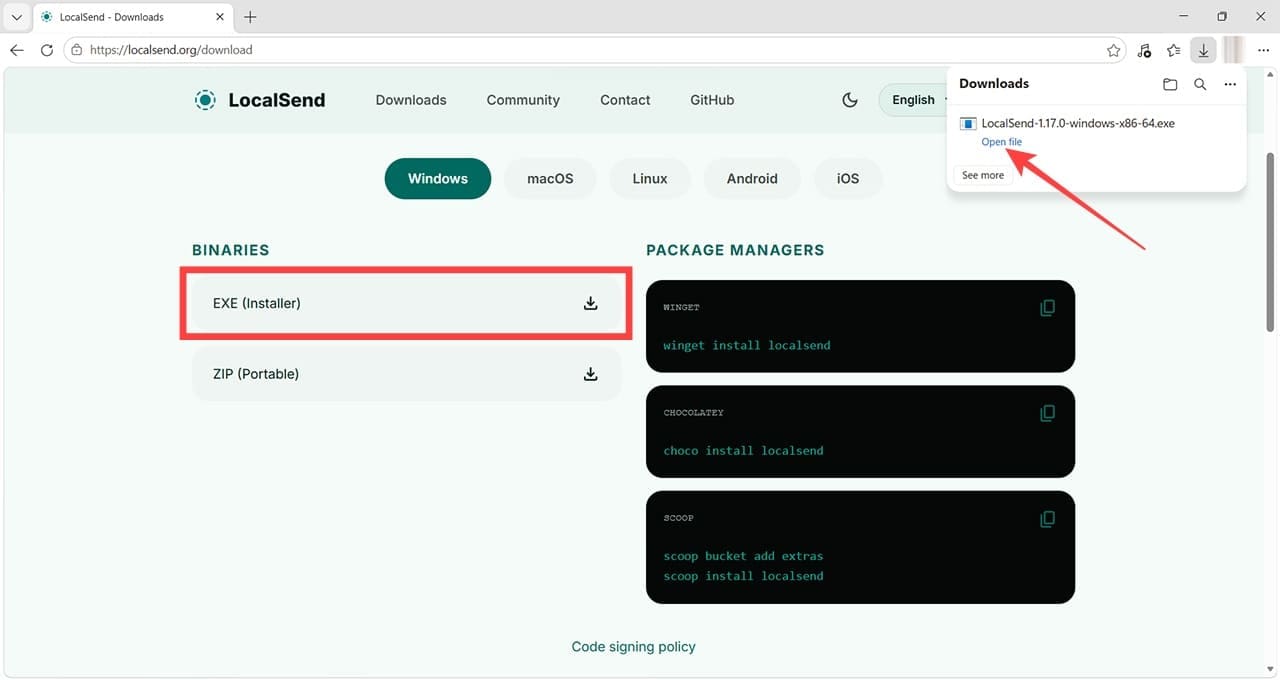Click browser back arrow button
This screenshot has height=680, width=1280.
pyautogui.click(x=17, y=50)
